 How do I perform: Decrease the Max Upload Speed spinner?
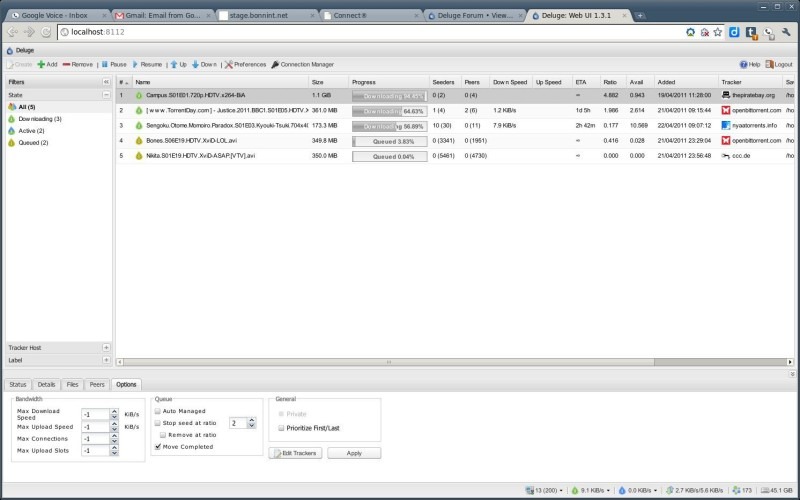tap(114, 430)
